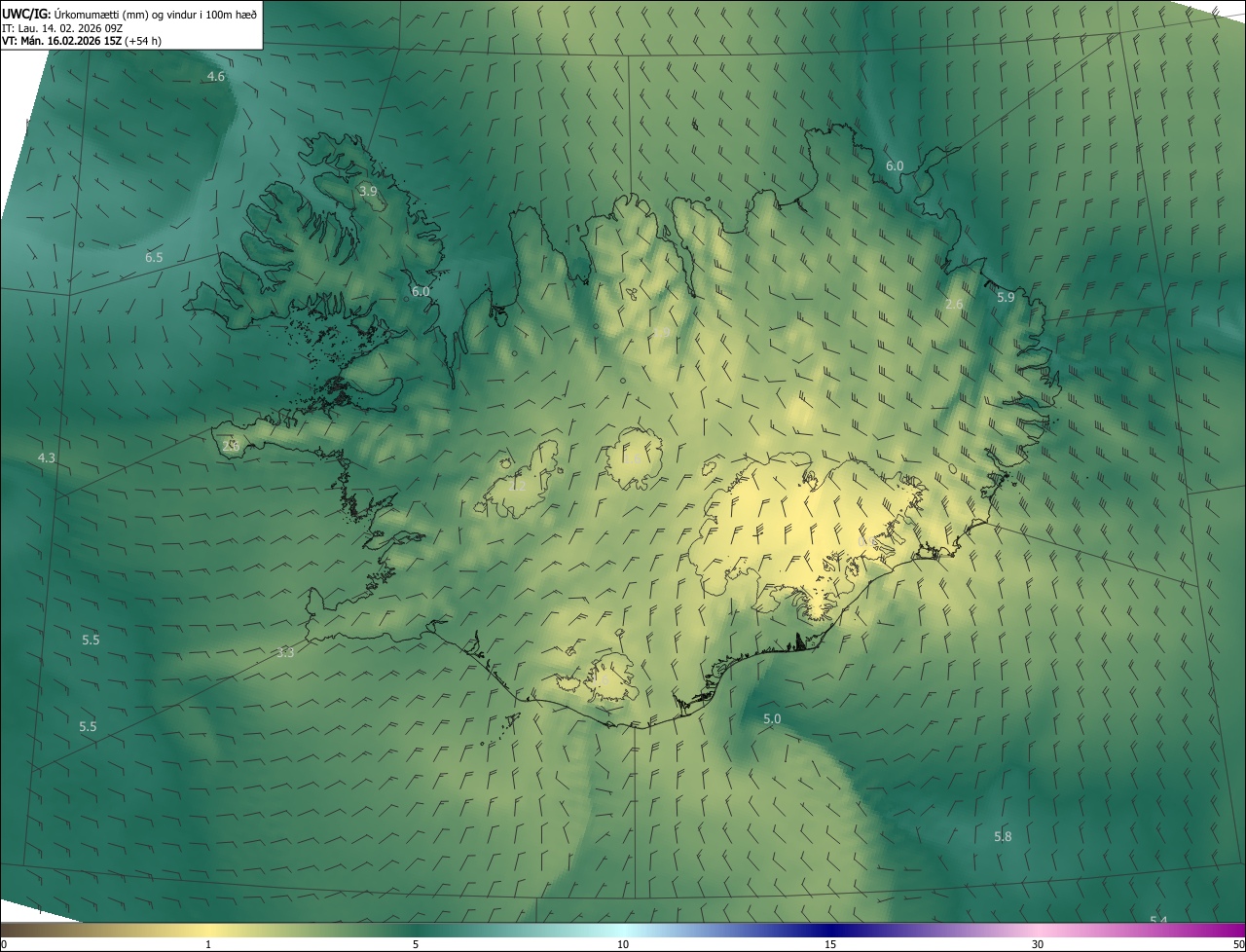The image size is (1246, 952).
Task: Click the 5.9 value near the east coast
Action: [x=1006, y=298]
